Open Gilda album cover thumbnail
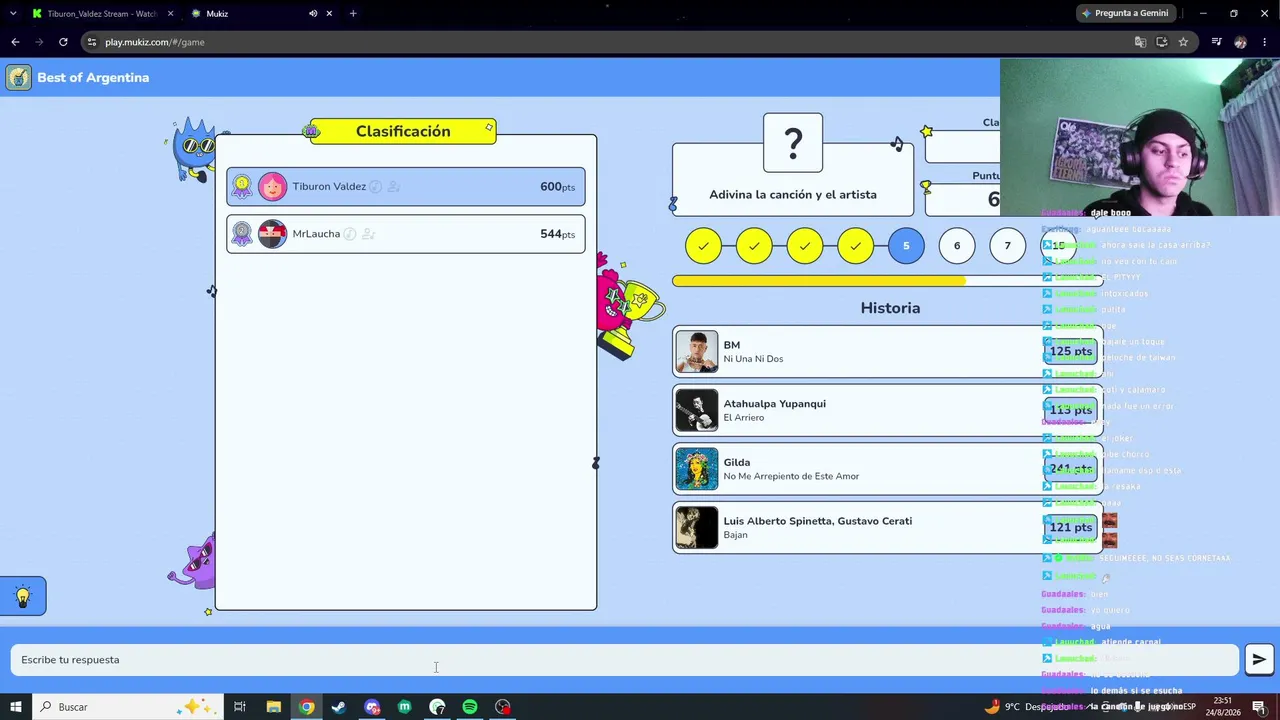 (697, 469)
